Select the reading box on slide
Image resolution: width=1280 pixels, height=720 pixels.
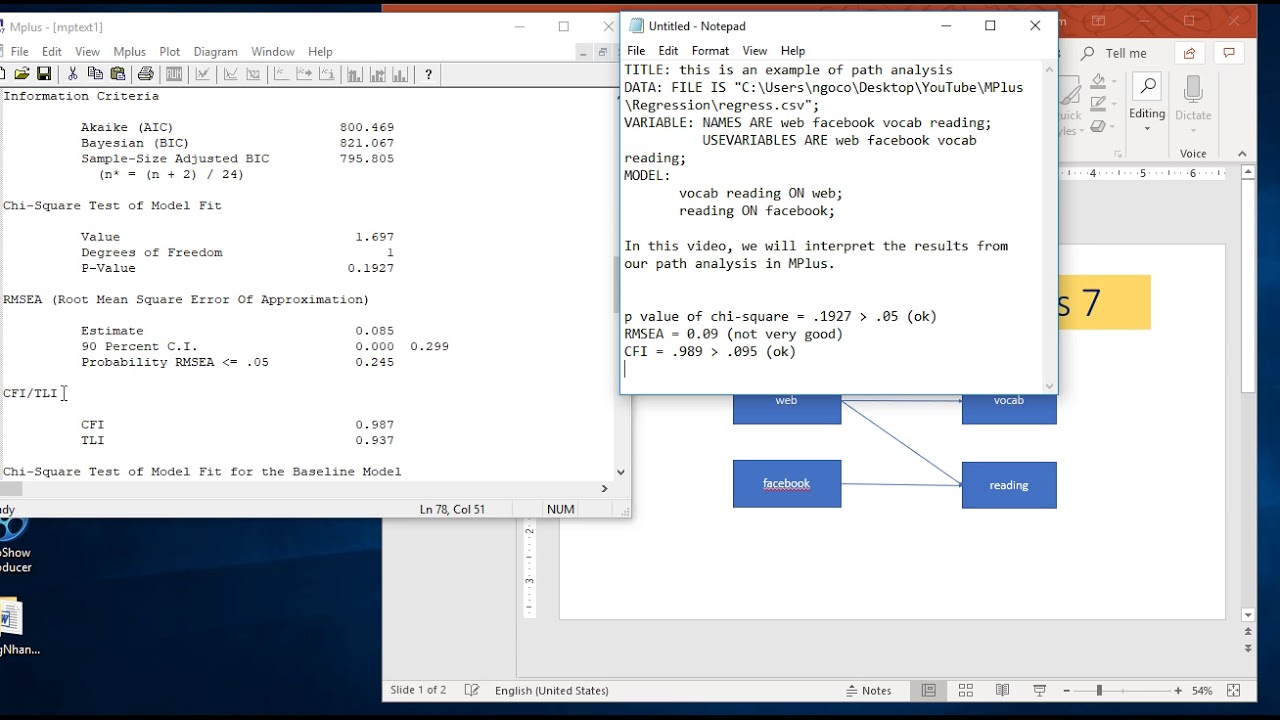point(1009,485)
